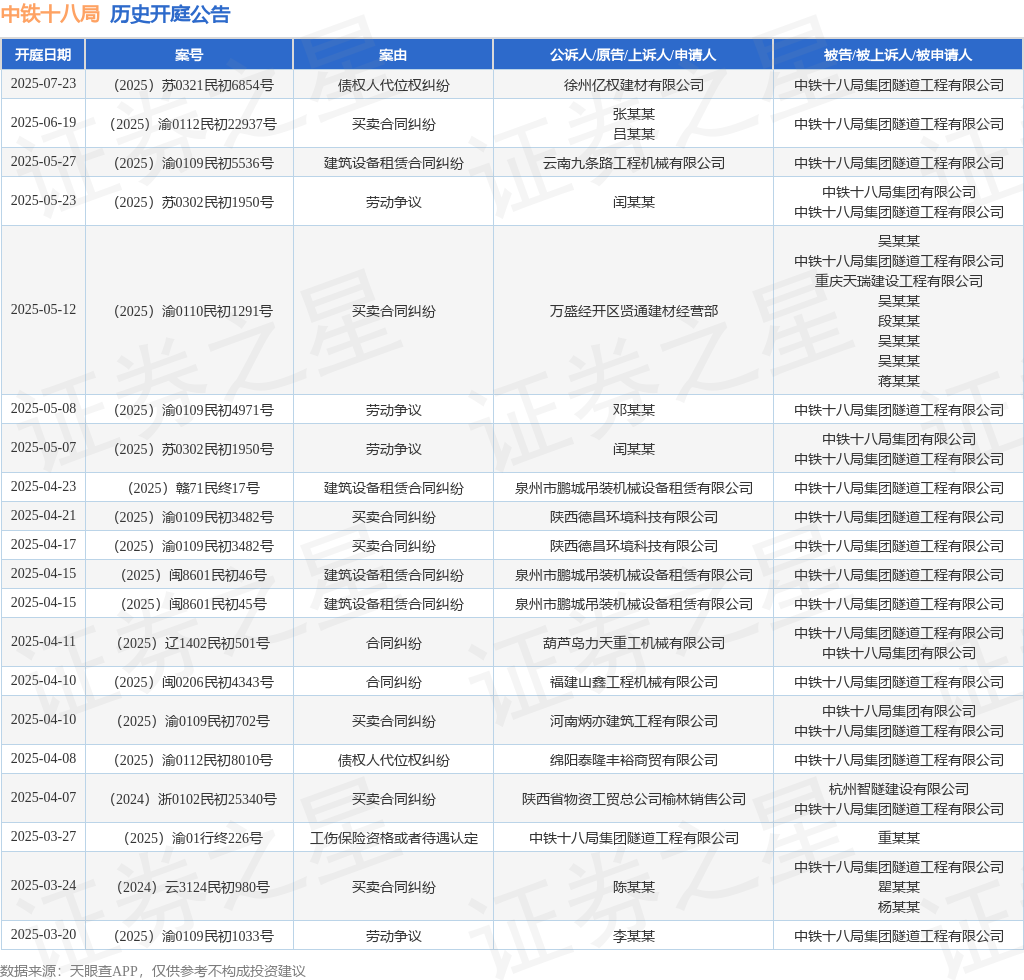Click the date 2025-07-23
The image size is (1024, 980).
pyautogui.click(x=43, y=84)
